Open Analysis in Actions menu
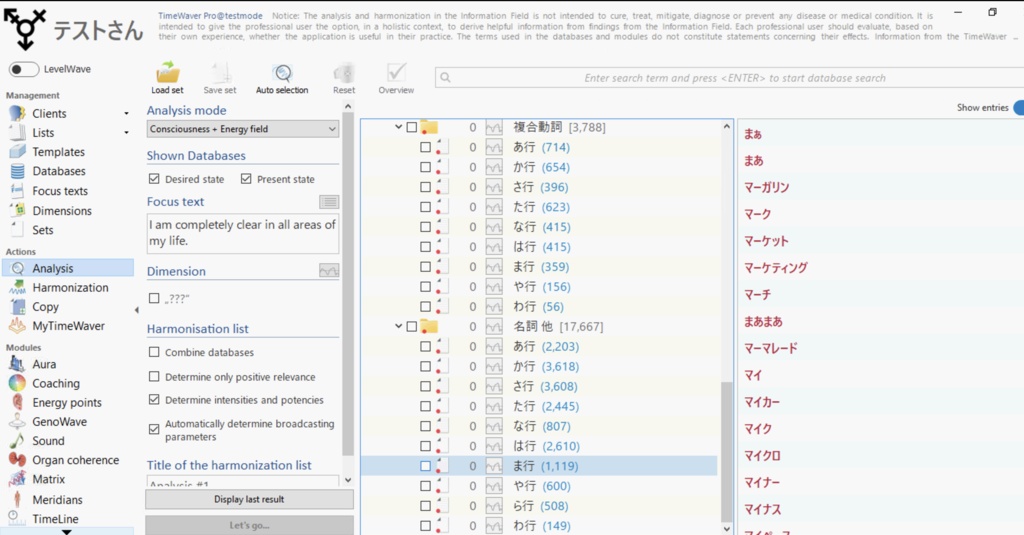Screen dimensions: 1024x535 click(x=68, y=268)
